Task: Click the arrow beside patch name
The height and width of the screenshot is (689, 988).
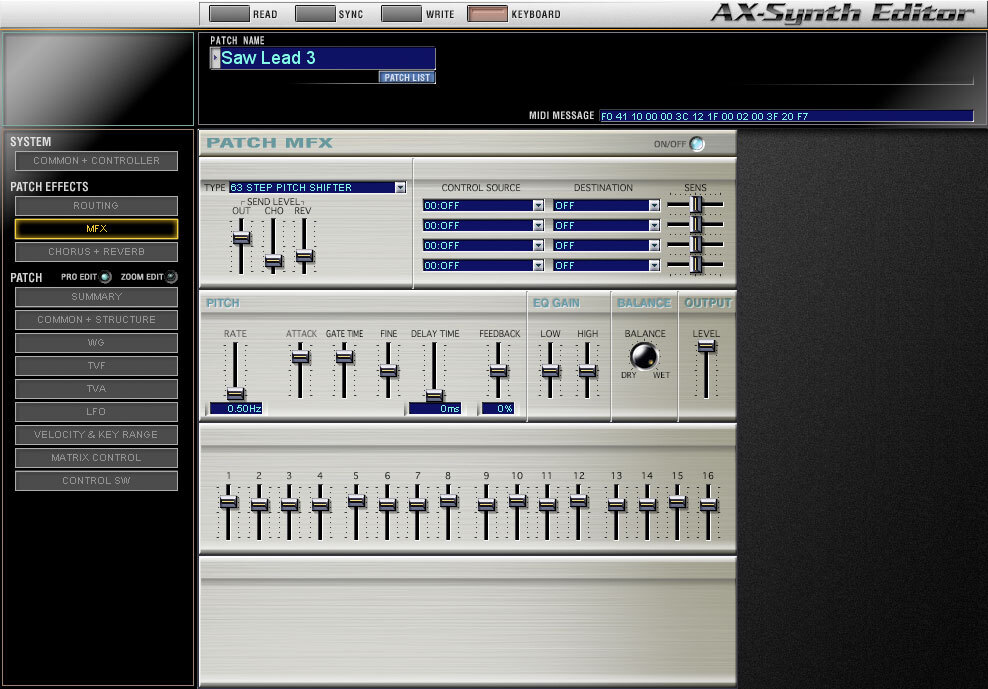Action: pyautogui.click(x=215, y=59)
